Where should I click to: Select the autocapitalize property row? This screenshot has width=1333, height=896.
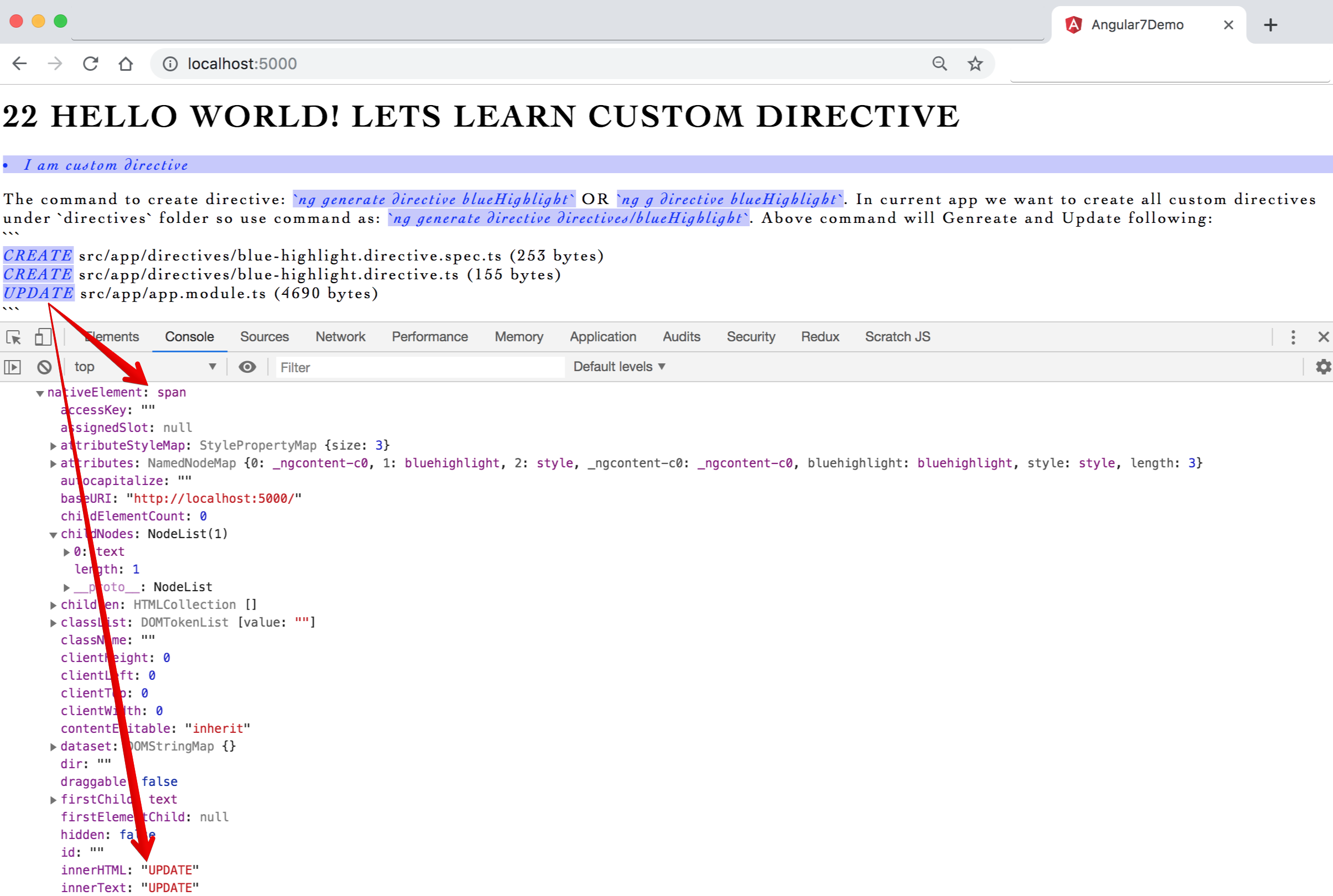pyautogui.click(x=126, y=481)
